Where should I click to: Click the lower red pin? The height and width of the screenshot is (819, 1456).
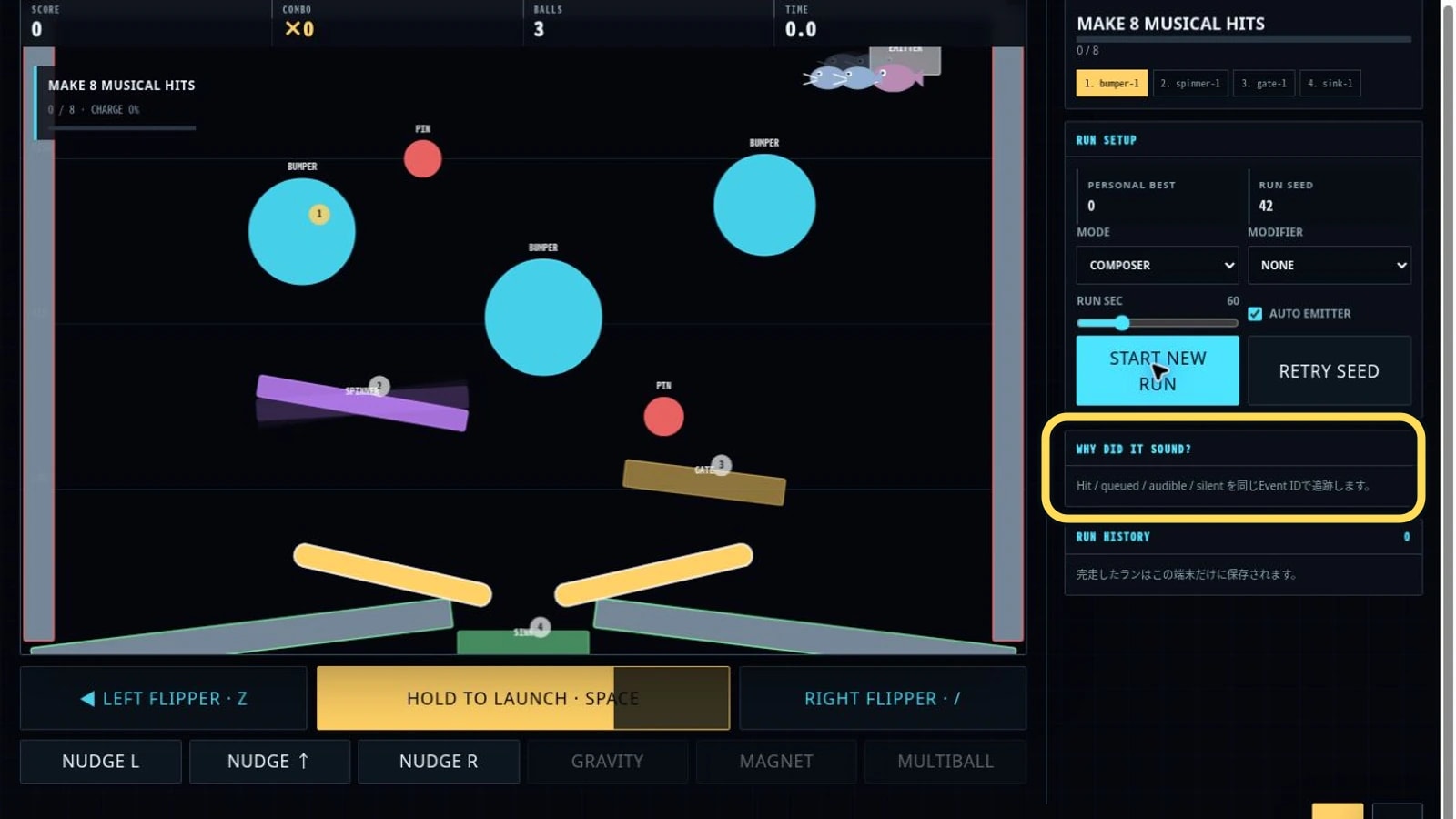[663, 417]
